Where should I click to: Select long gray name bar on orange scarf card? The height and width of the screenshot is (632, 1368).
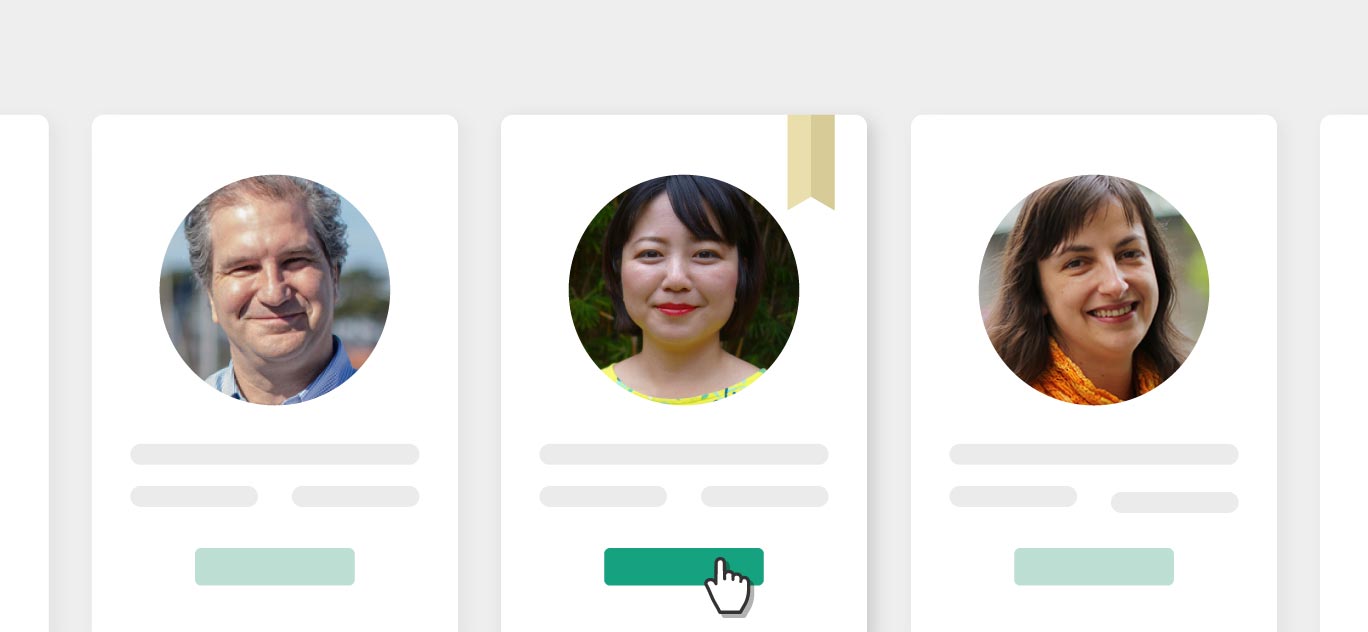coord(1094,454)
